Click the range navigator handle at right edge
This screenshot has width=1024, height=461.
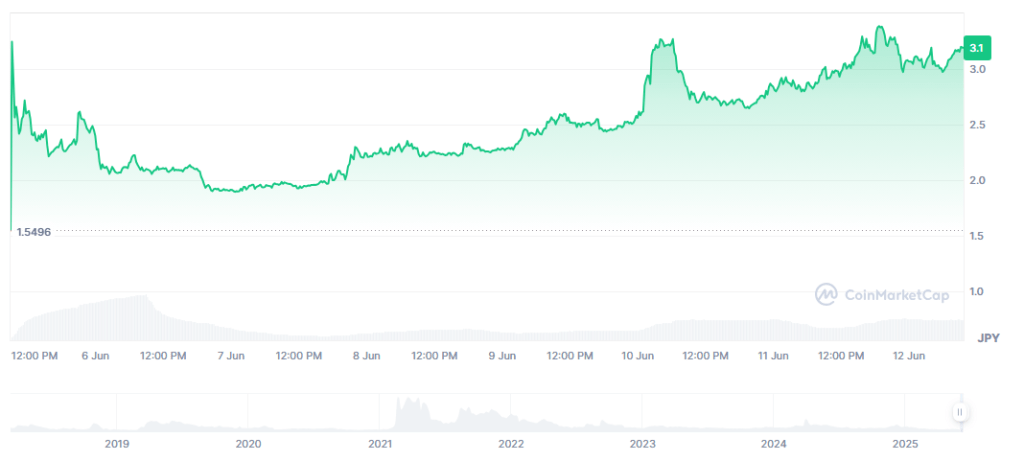(x=959, y=411)
